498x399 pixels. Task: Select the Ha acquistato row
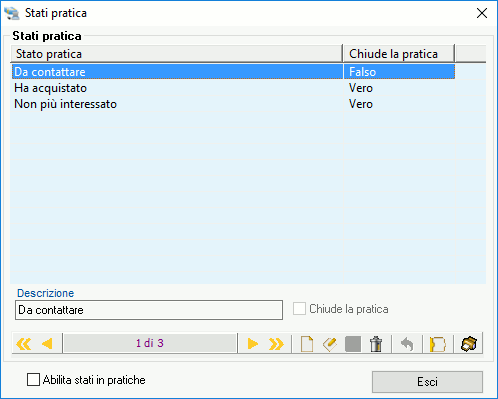(x=233, y=88)
